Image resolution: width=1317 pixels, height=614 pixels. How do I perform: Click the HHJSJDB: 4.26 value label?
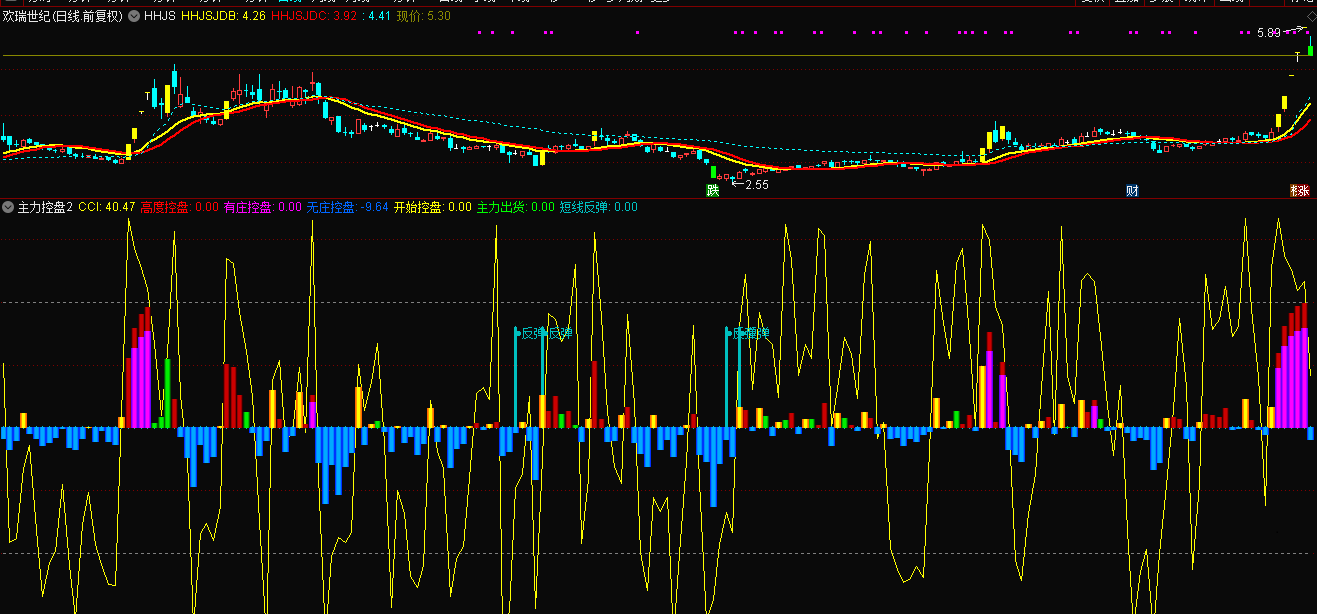pyautogui.click(x=222, y=16)
